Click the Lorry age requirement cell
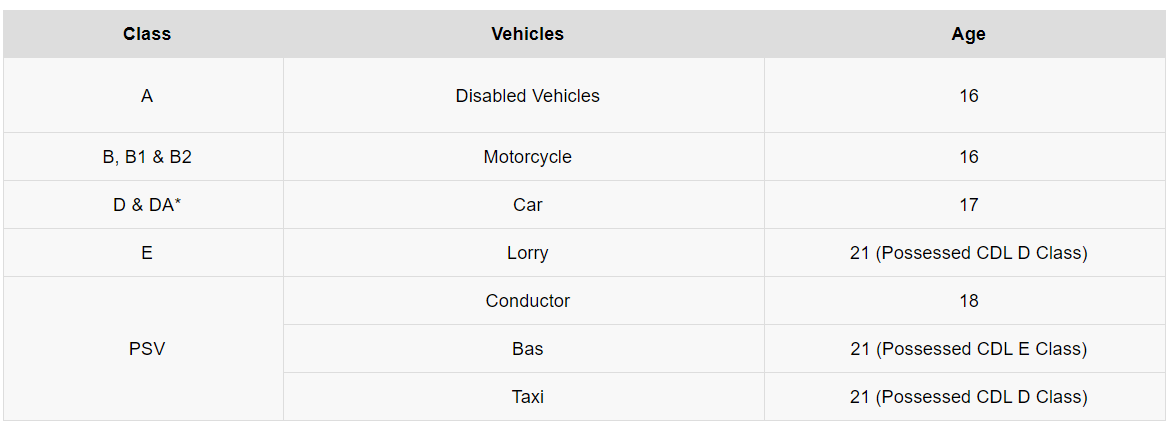 968,253
